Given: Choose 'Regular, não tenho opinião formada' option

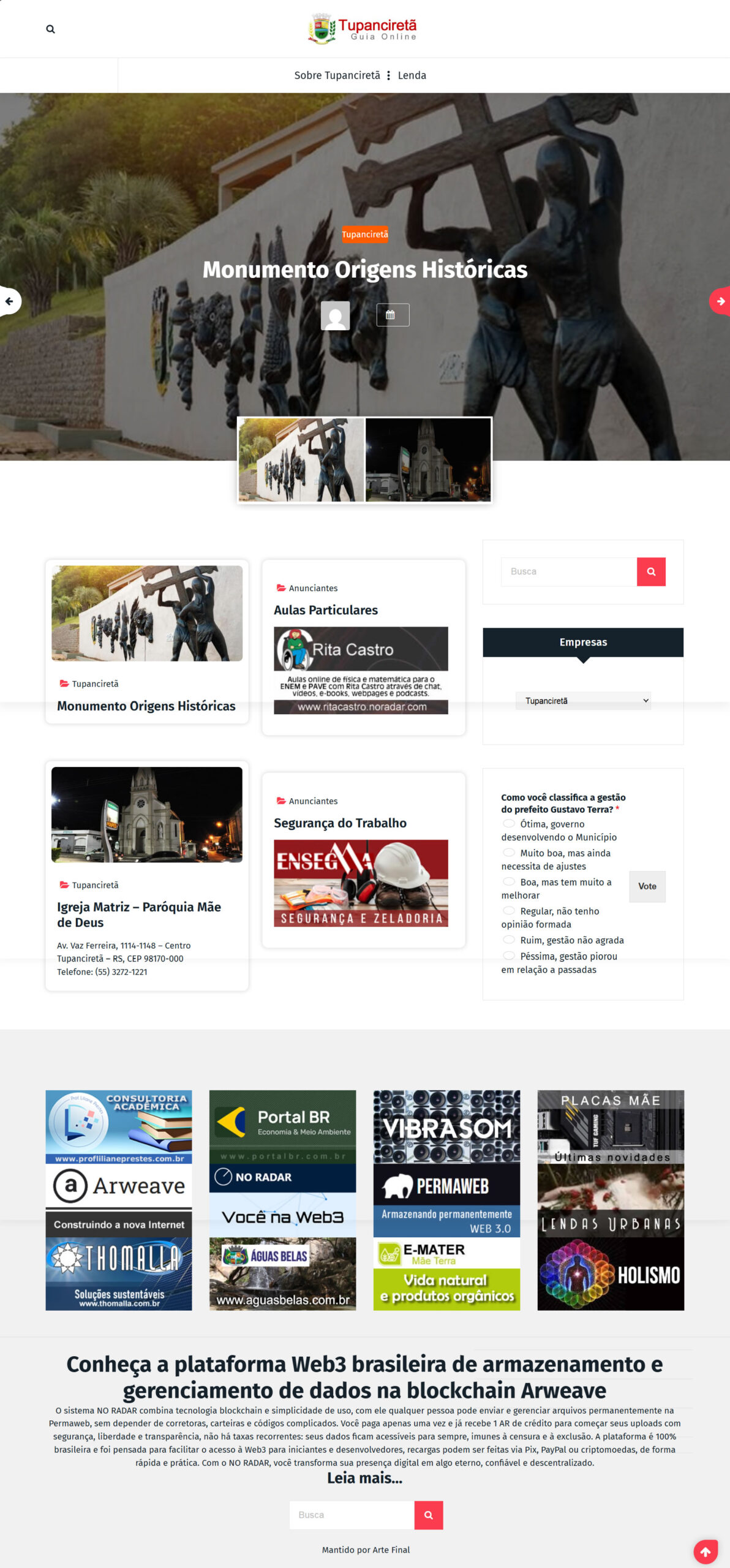Looking at the screenshot, I should point(508,911).
